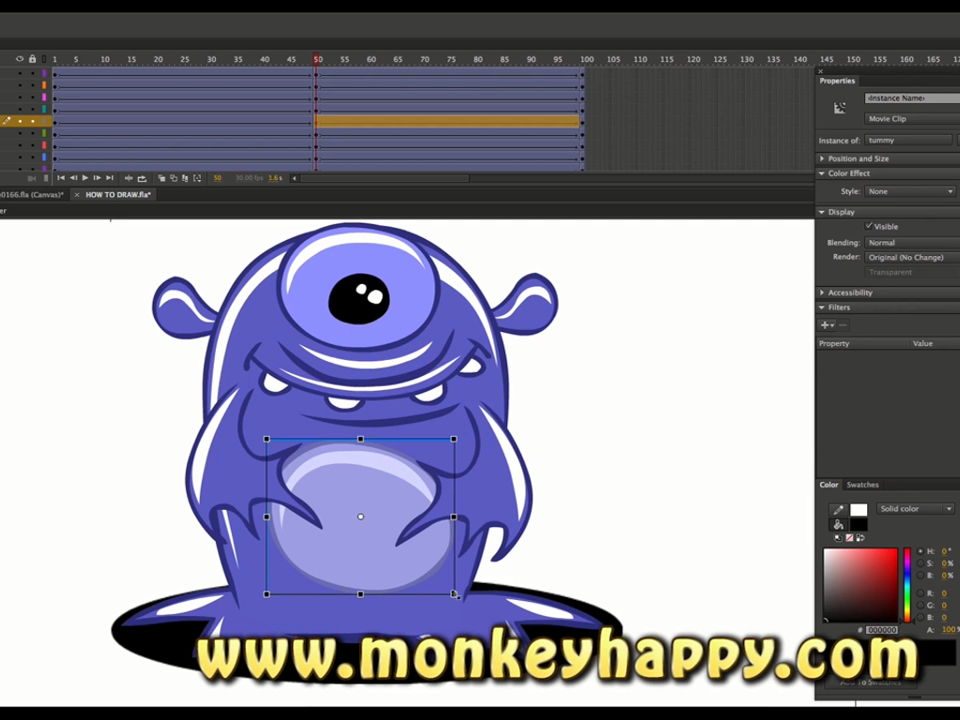Expand the Accessibility section
This screenshot has width=960, height=720.
pyautogui.click(x=822, y=293)
